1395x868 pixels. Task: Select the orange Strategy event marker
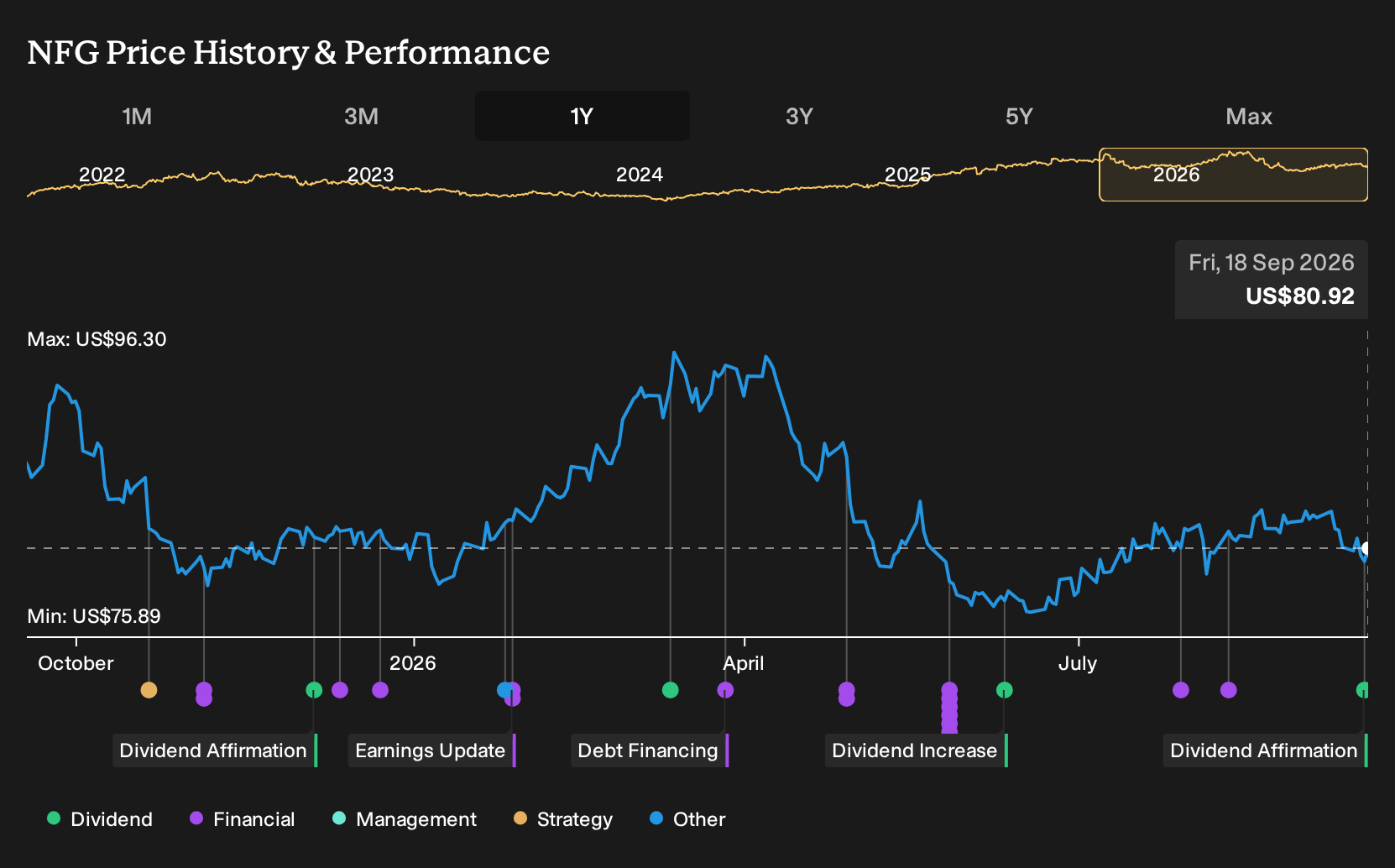tap(149, 690)
